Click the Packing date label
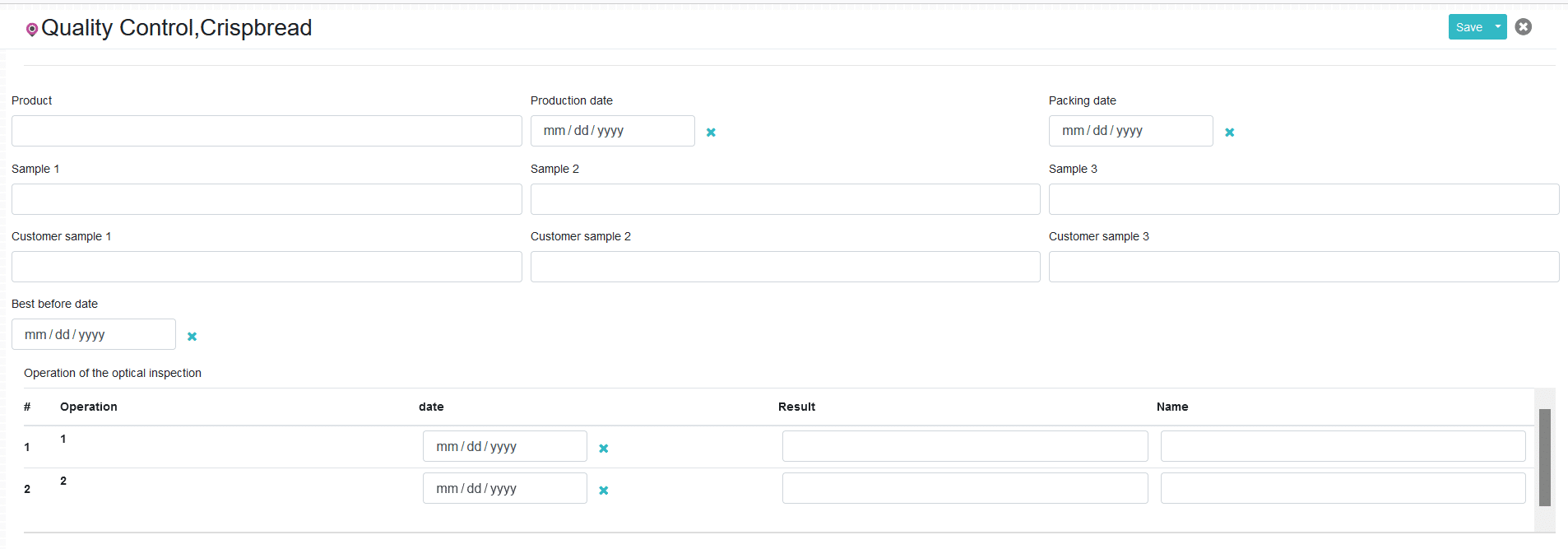Viewport: 1568px width, 549px height. coord(1083,100)
